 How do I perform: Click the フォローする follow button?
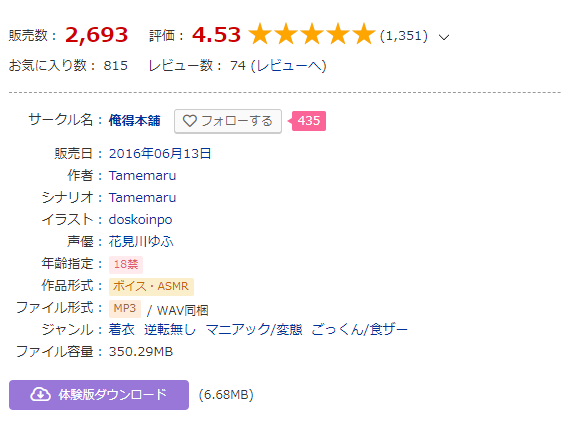[228, 121]
